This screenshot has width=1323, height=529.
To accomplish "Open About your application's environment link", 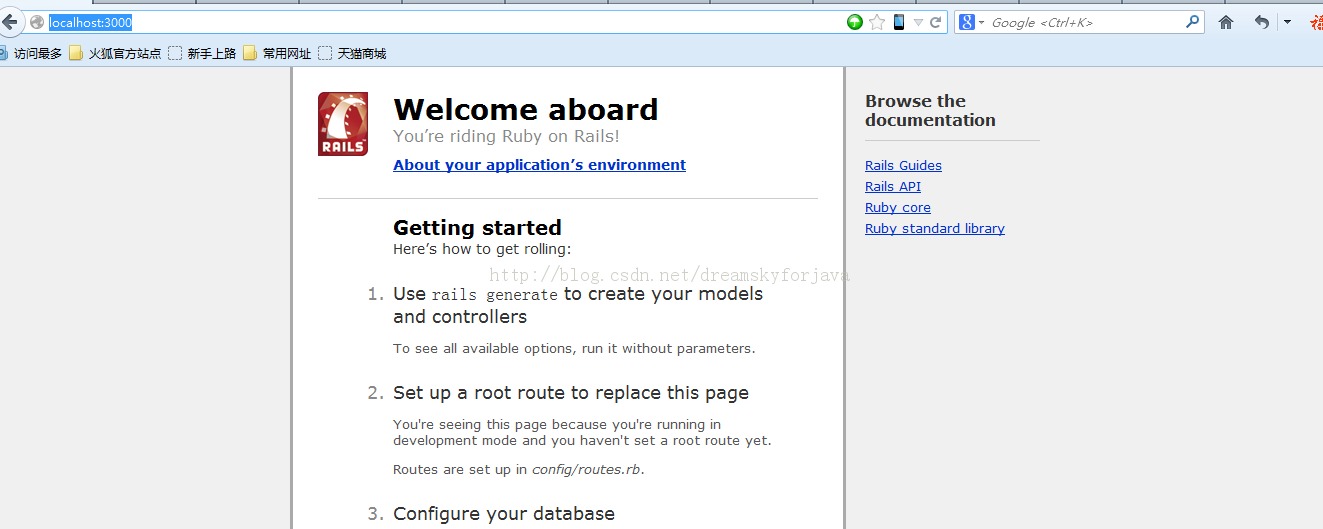I will click(539, 165).
